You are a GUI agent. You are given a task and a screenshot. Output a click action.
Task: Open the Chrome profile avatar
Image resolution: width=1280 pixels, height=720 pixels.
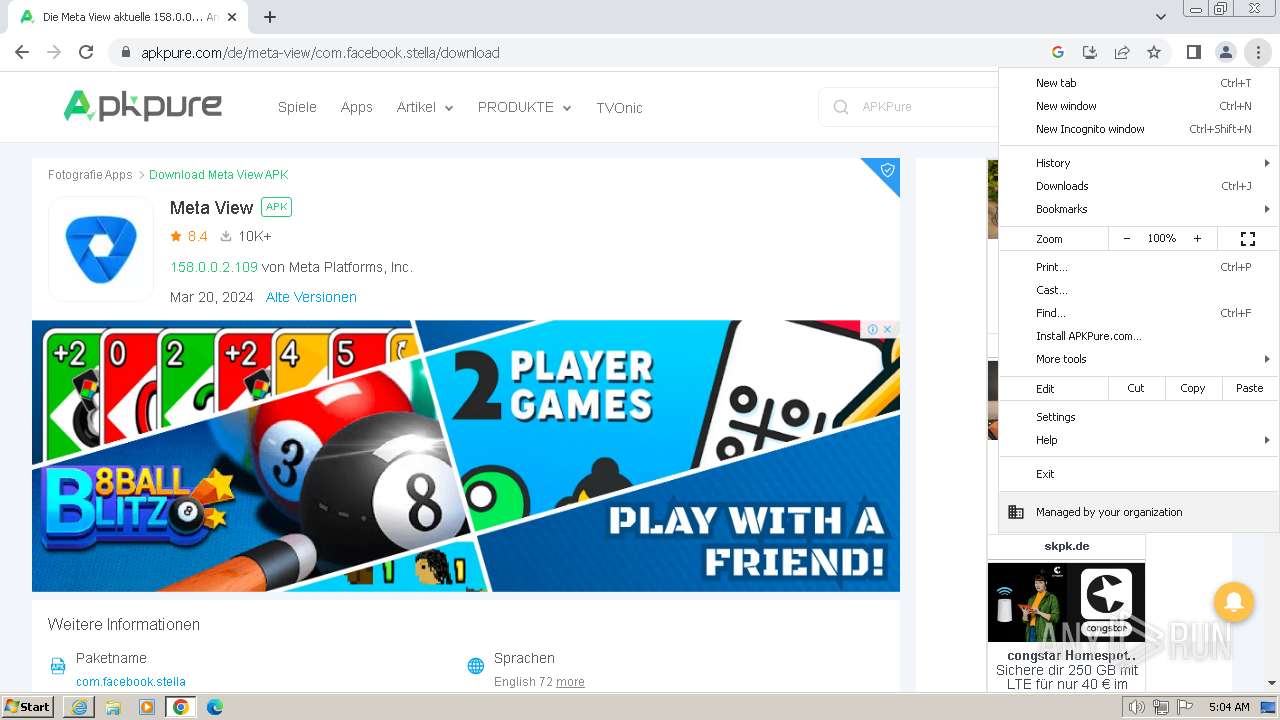point(1225,52)
